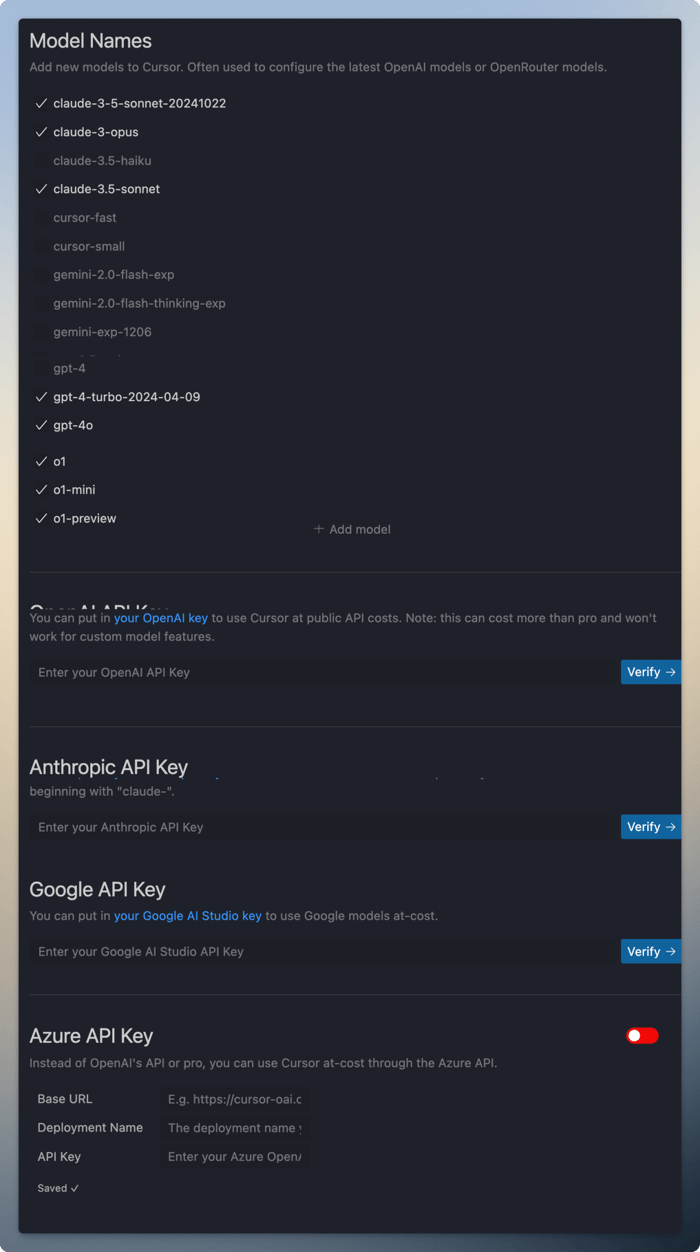This screenshot has height=1252, width=700.
Task: Uncheck the gpt-4o model
Action: [x=42, y=425]
